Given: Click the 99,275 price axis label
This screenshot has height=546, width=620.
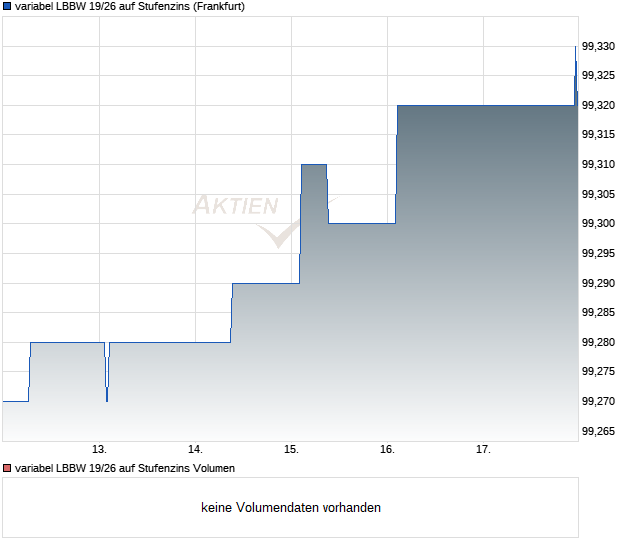Looking at the screenshot, I should [x=598, y=371].
